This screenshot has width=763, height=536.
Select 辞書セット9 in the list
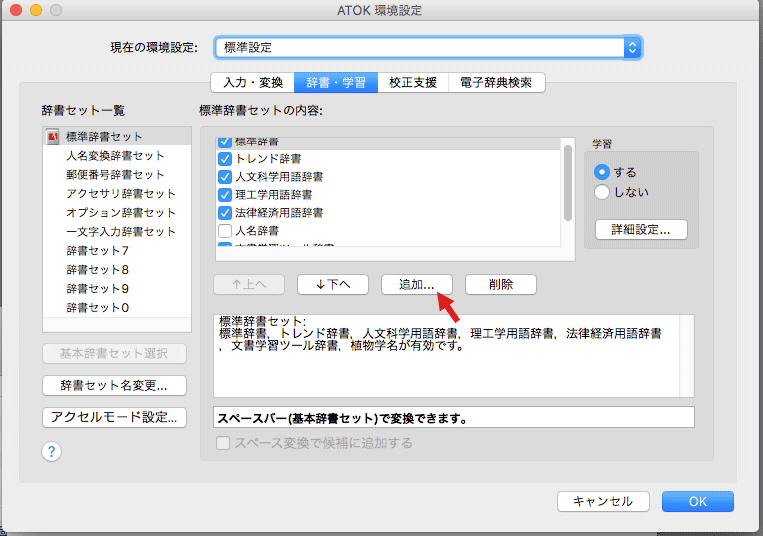(117, 288)
